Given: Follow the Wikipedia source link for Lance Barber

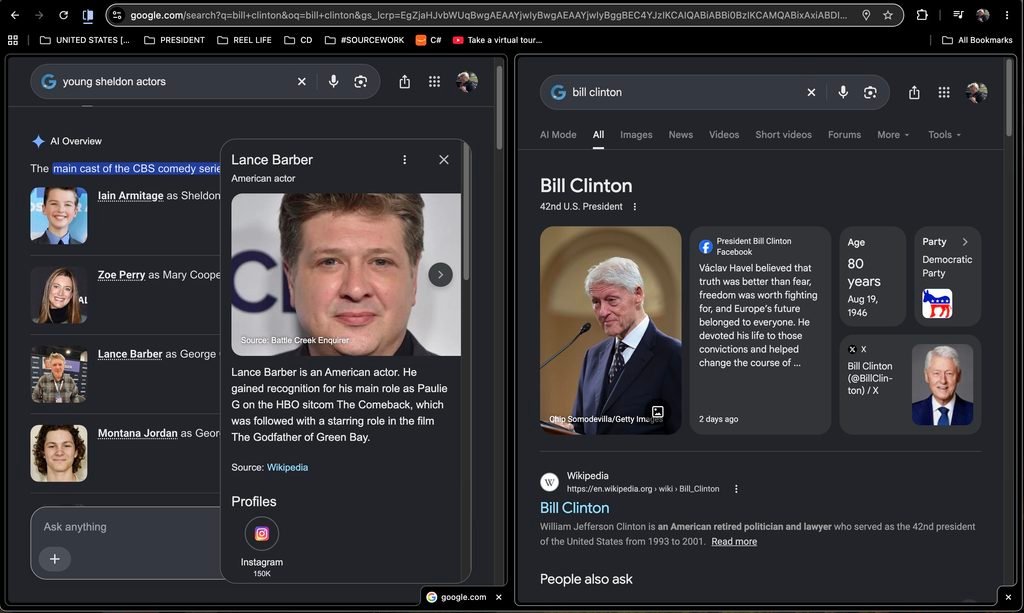Looking at the screenshot, I should tap(287, 467).
